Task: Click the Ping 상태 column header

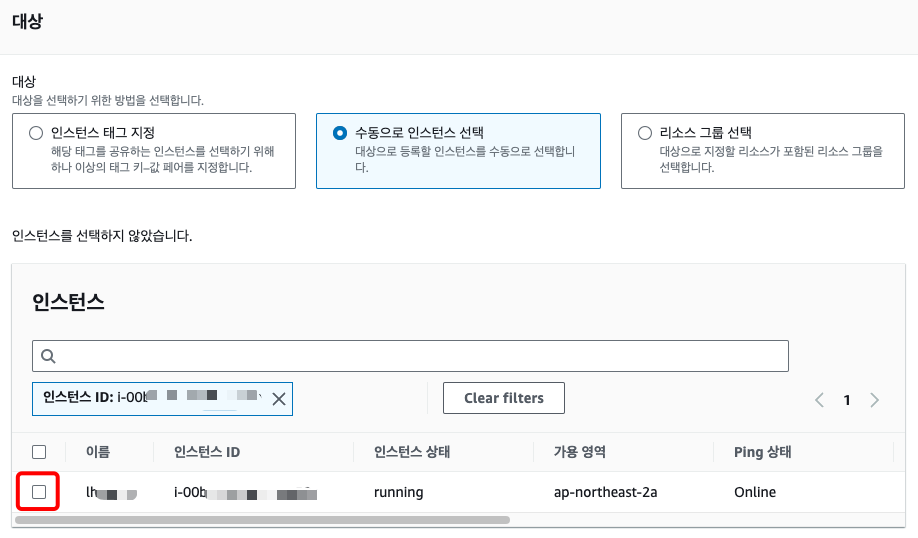Action: [762, 452]
